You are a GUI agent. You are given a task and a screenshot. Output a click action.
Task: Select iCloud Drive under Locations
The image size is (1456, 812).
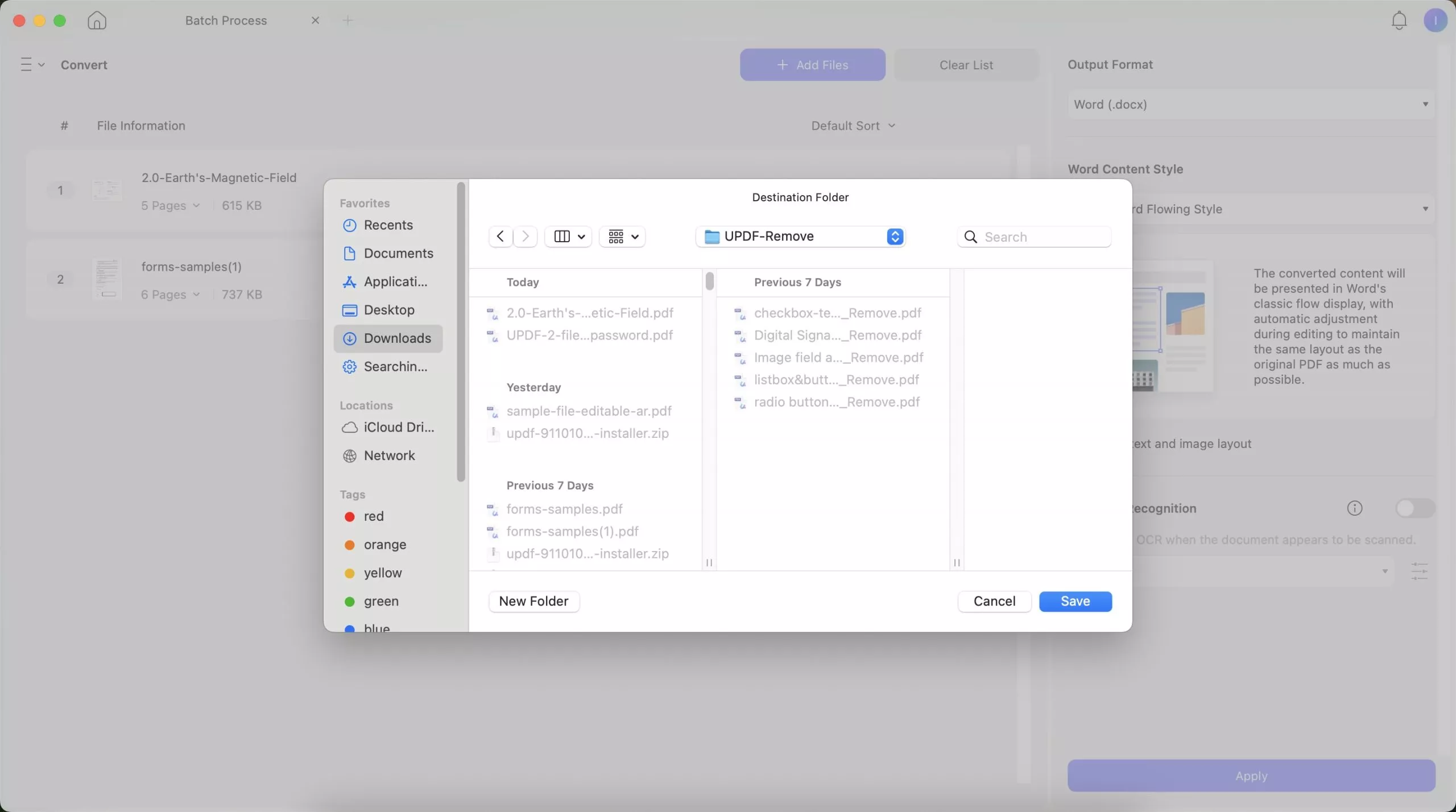click(398, 426)
